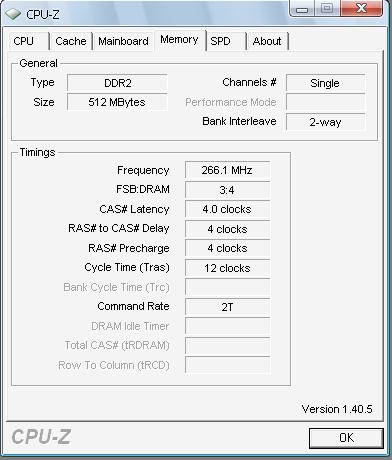The image size is (392, 460).
Task: Select the 12 clocks Cycle Time field
Action: coord(227,268)
